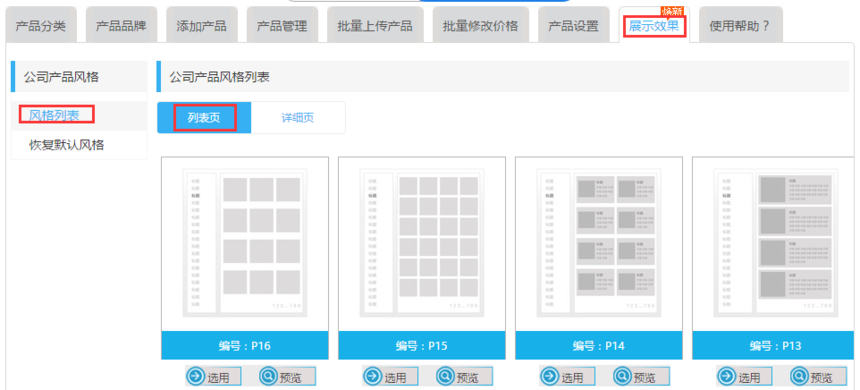Open the 批量修改价格 tab
Screen dimensions: 860x390
point(480,25)
